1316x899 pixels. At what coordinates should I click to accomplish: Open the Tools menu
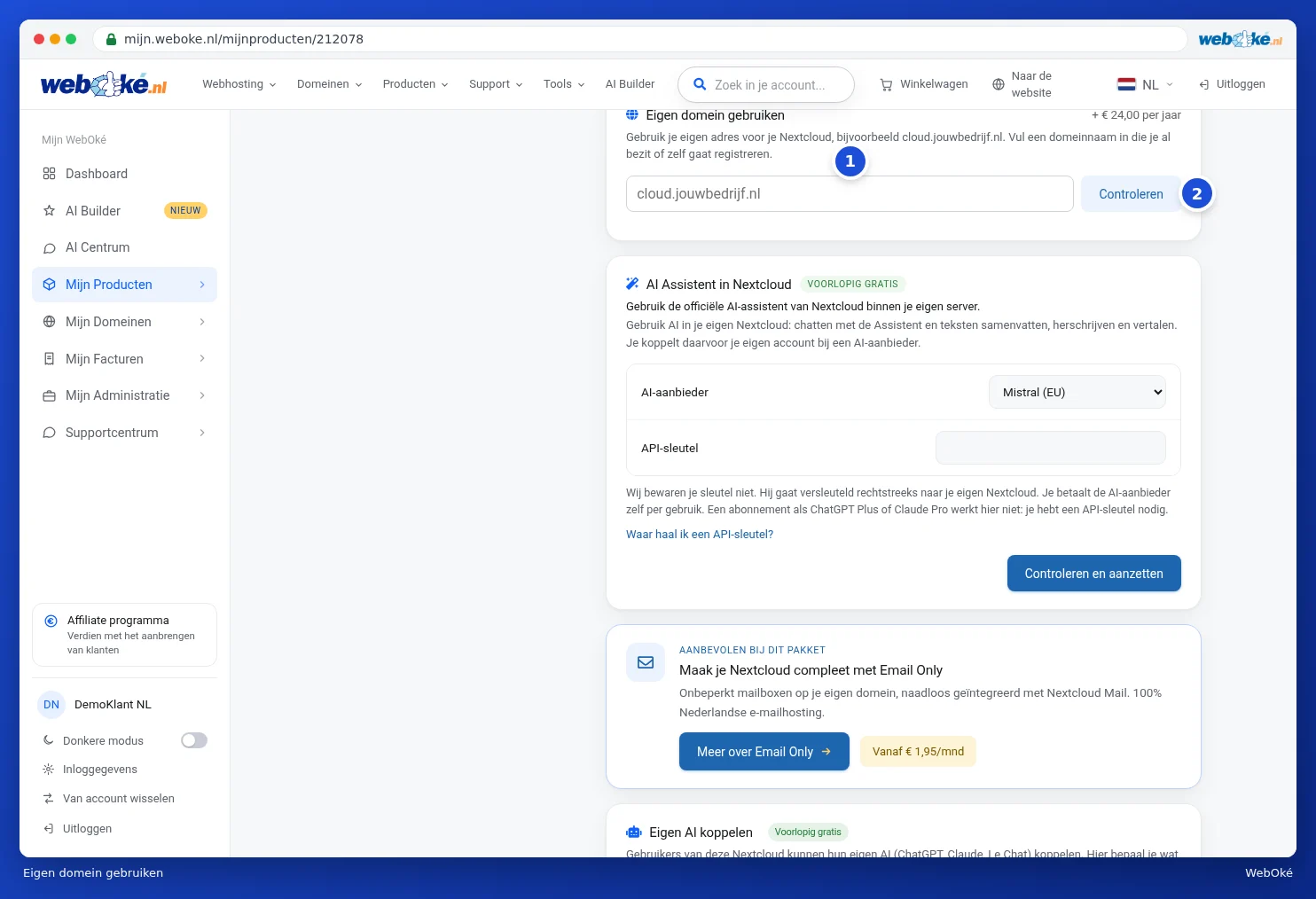(564, 84)
